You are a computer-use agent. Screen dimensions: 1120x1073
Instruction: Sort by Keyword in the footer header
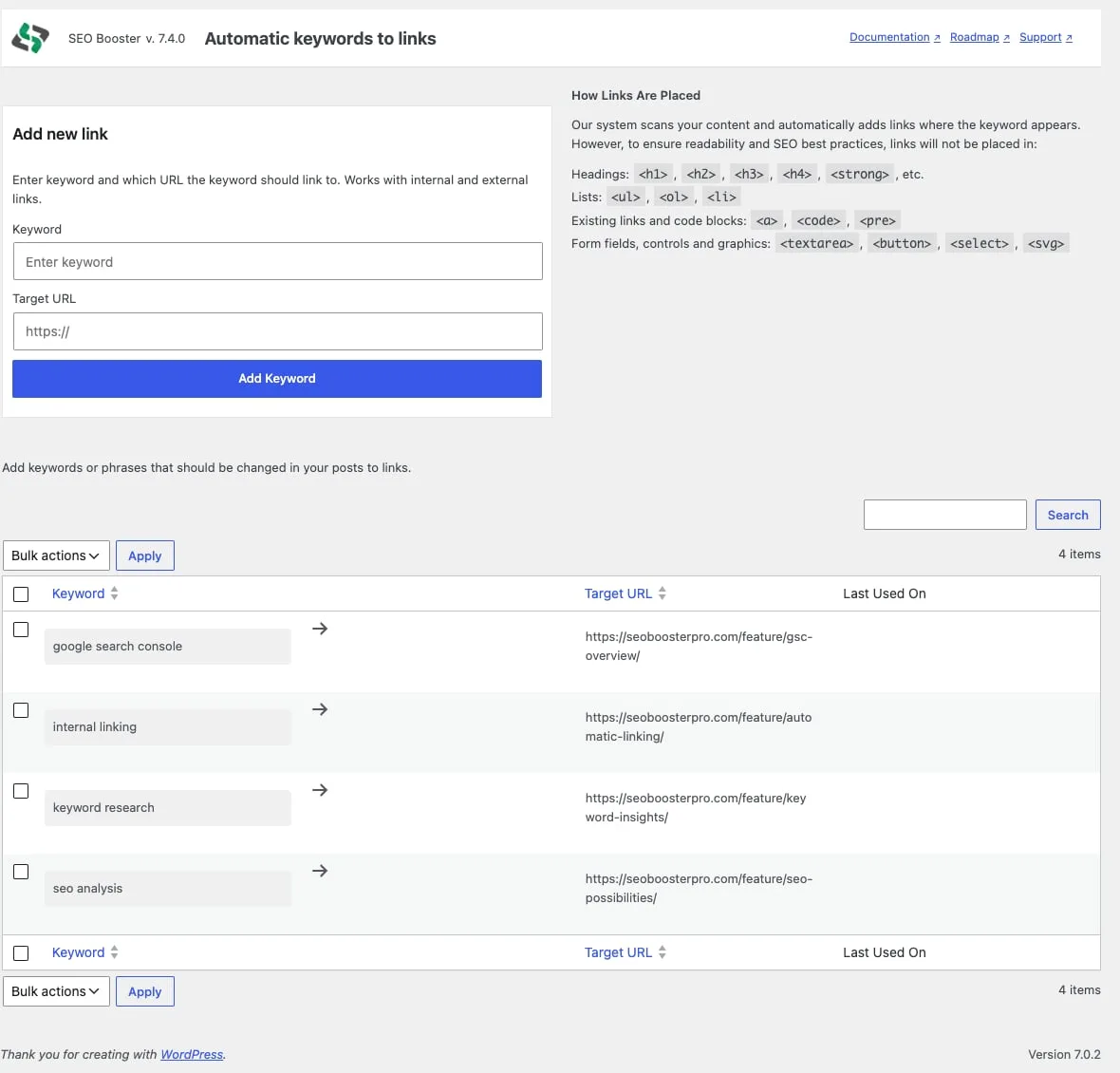(79, 952)
